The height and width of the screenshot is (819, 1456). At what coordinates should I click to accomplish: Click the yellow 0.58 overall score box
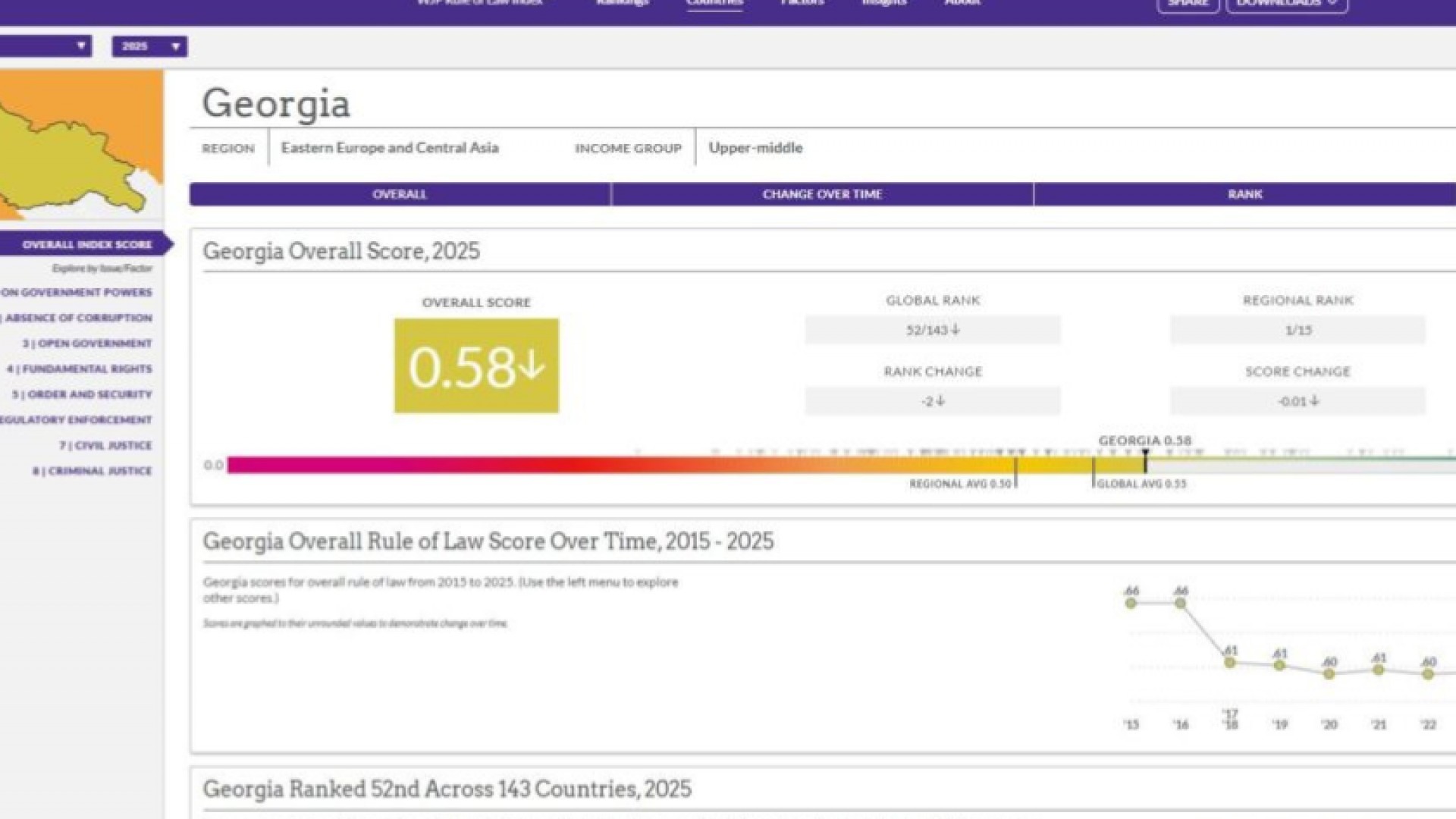point(476,366)
